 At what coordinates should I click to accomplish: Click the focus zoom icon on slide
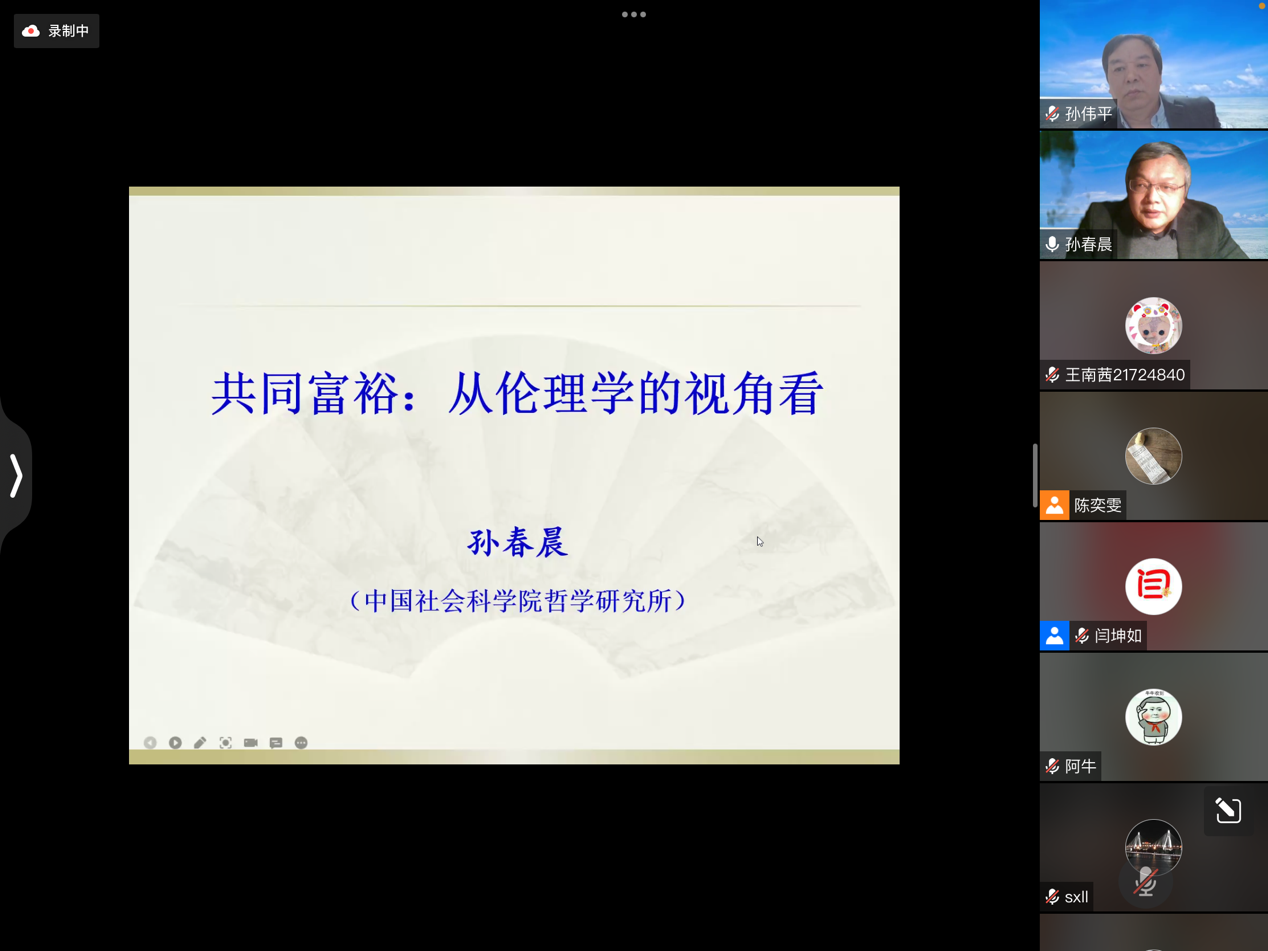coord(226,743)
